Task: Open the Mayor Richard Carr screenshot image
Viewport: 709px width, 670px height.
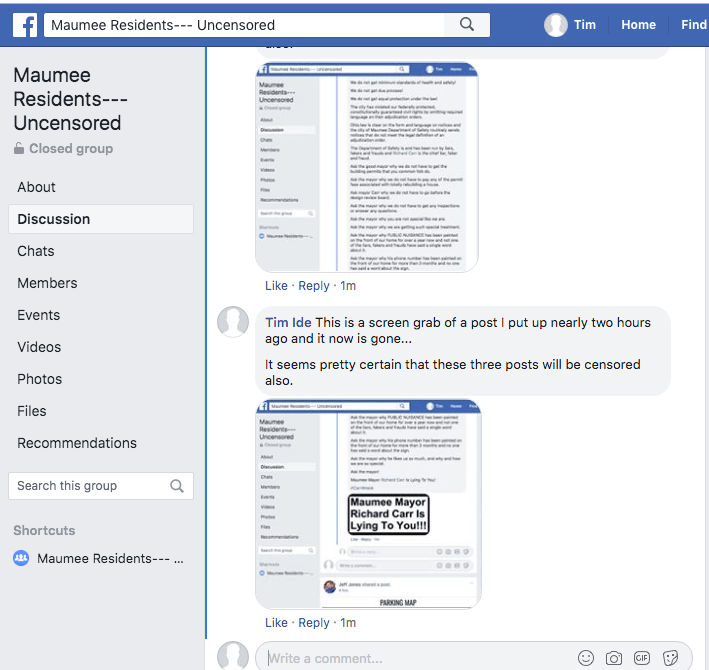Action: coord(368,504)
